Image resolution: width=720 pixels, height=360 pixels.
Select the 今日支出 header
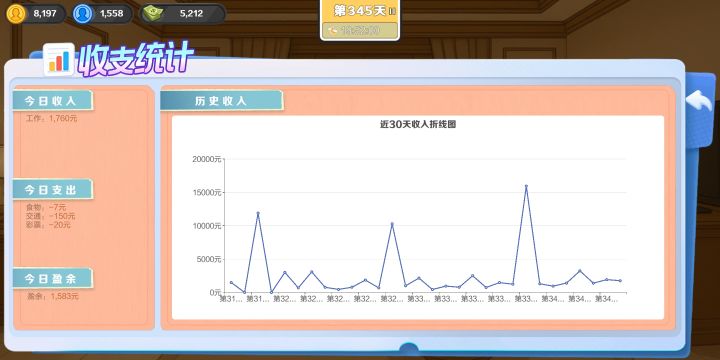[52, 189]
